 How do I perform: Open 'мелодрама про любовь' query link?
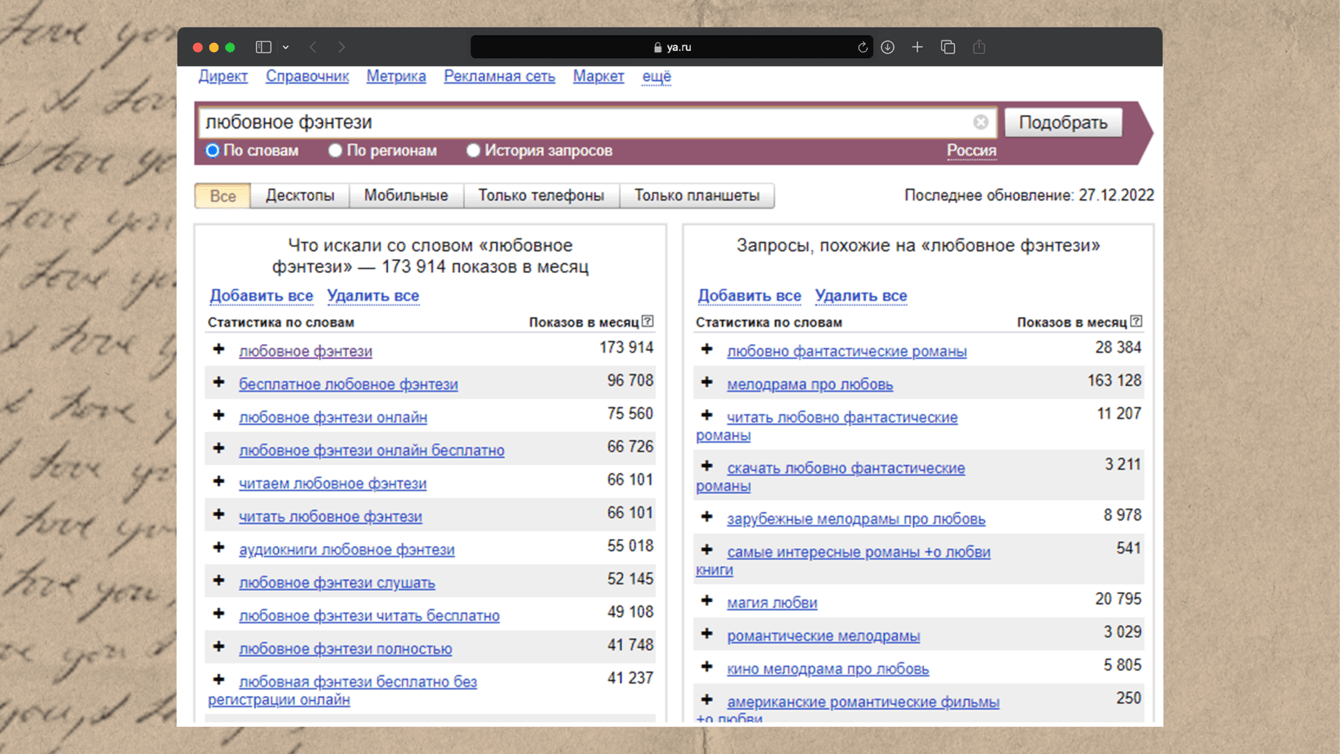pos(810,384)
